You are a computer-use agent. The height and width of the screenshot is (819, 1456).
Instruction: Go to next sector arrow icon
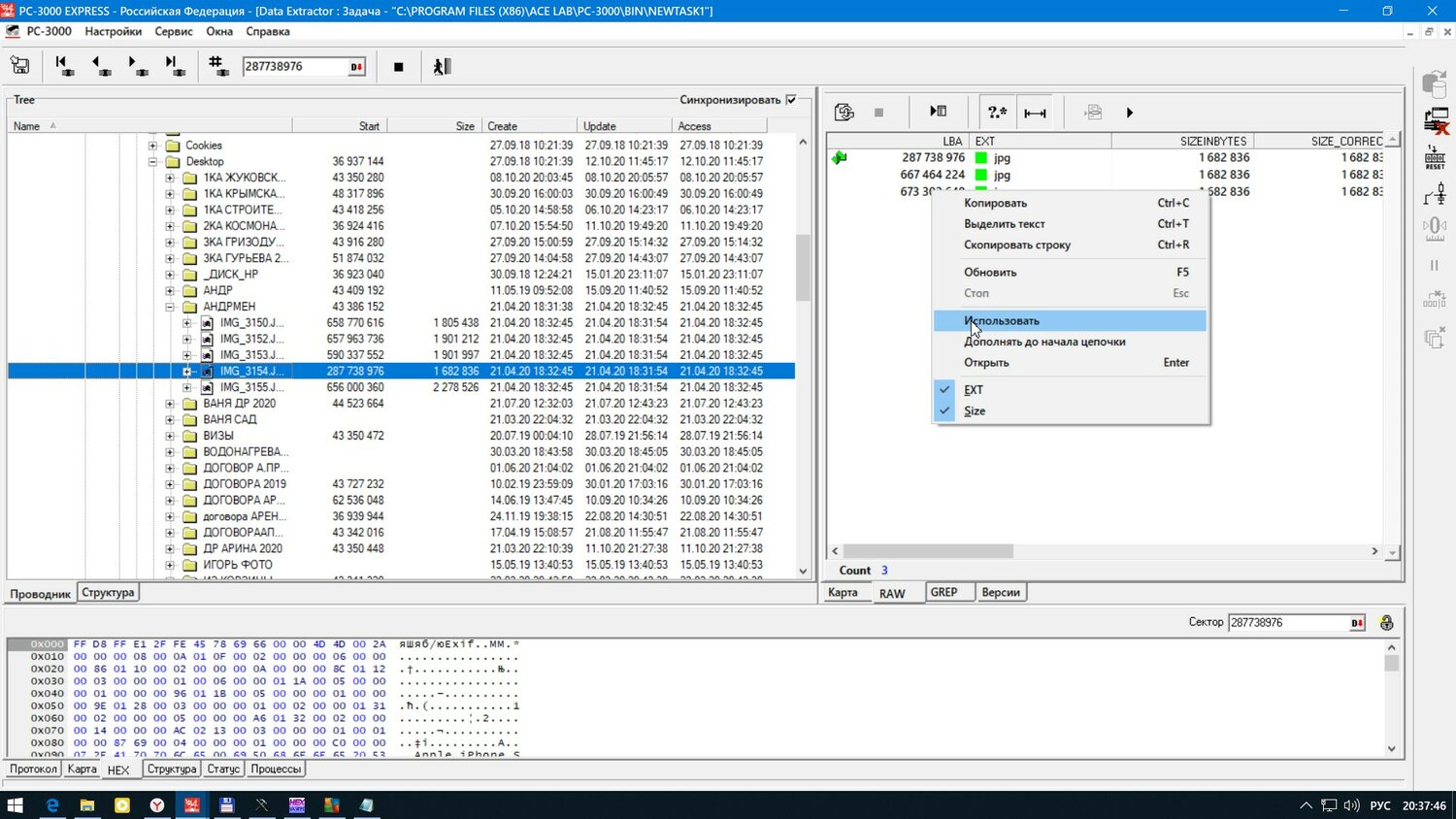(x=137, y=66)
